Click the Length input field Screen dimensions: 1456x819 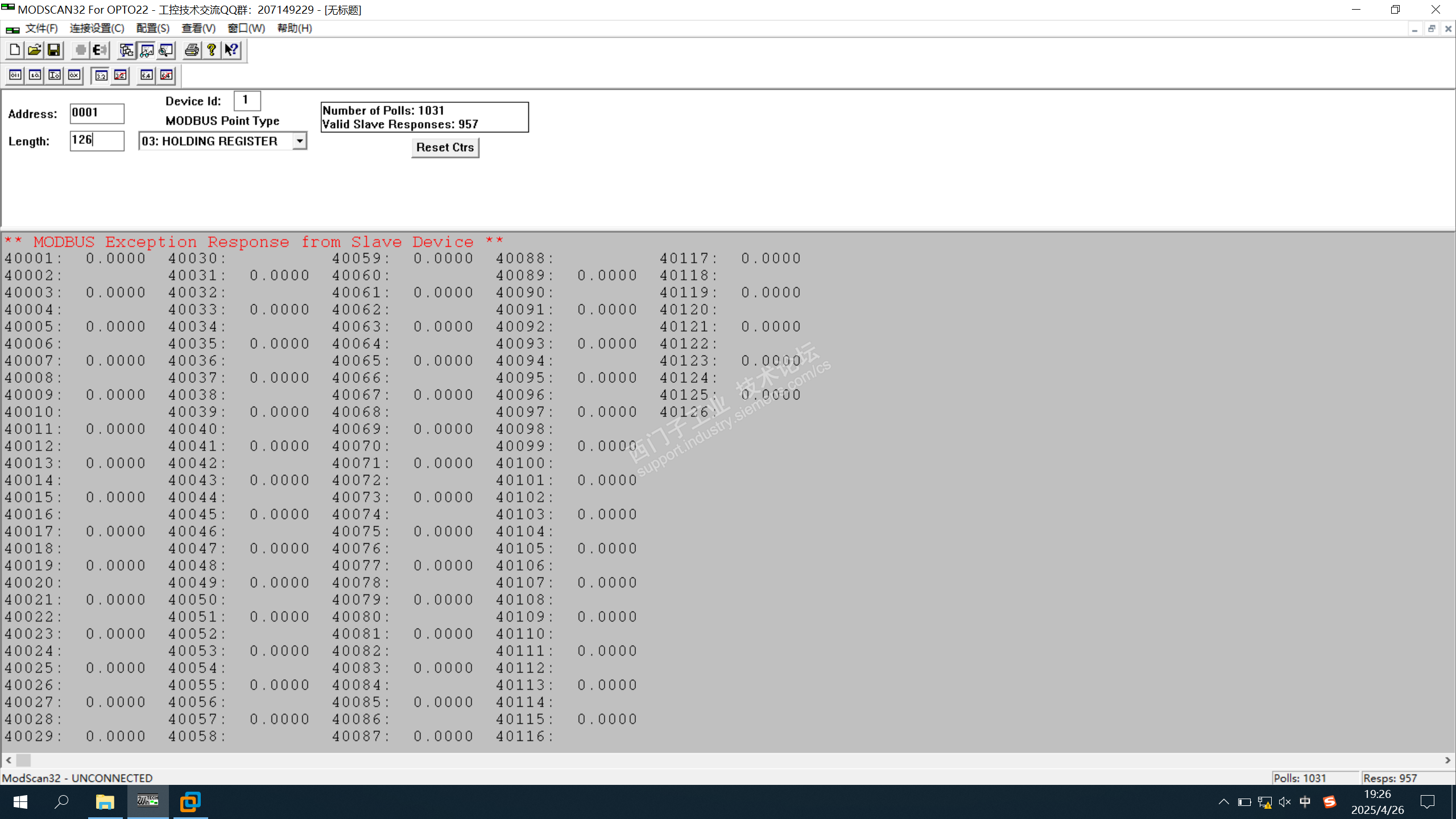pos(97,140)
